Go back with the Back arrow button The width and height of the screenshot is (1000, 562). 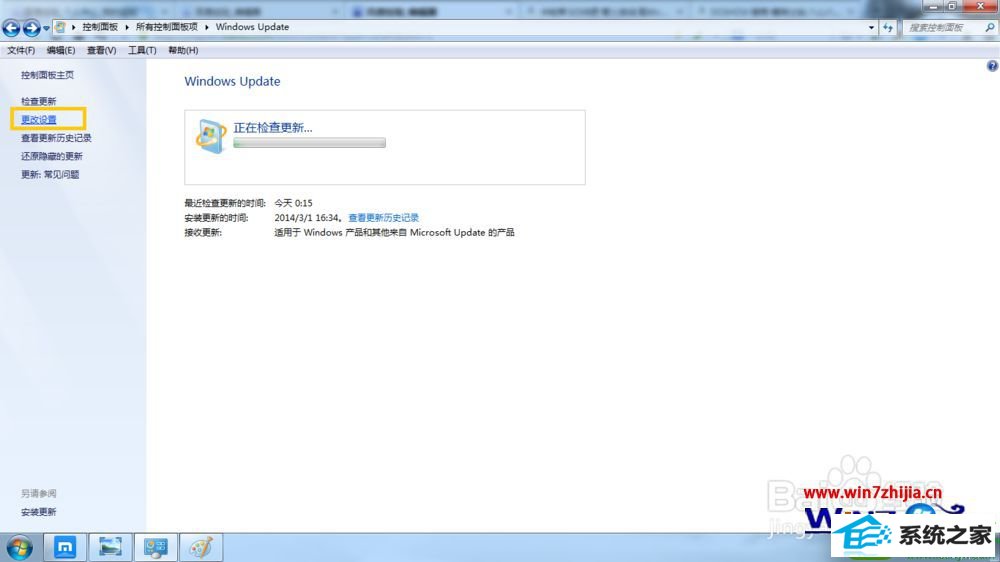coord(11,27)
